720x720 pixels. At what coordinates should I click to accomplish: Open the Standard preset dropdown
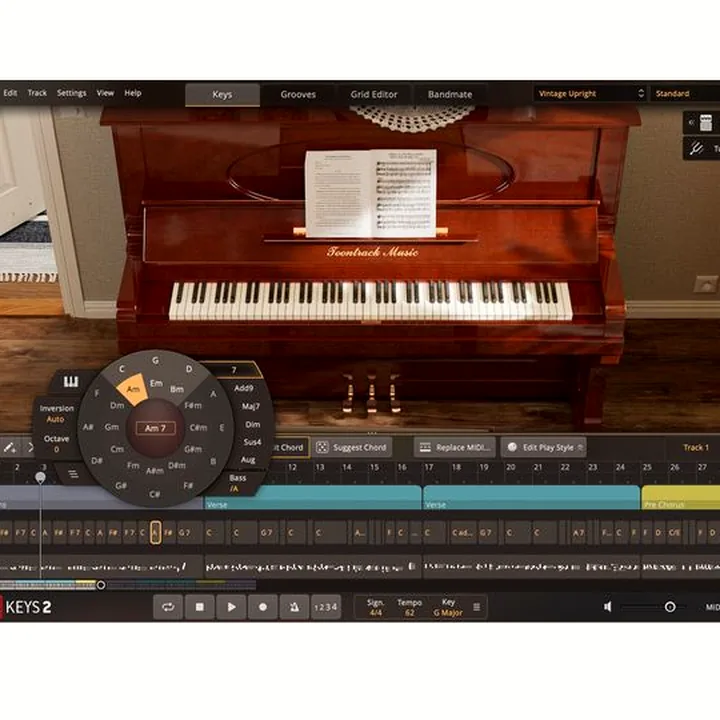pyautogui.click(x=685, y=94)
